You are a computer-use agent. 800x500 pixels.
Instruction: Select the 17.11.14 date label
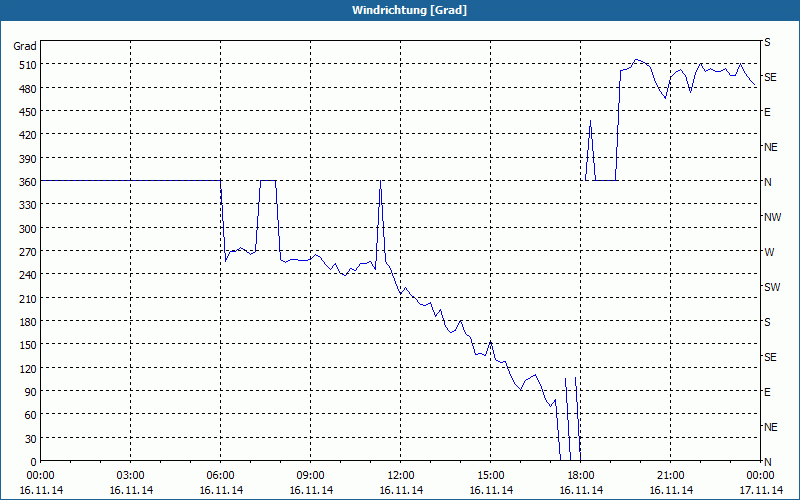[x=761, y=490]
